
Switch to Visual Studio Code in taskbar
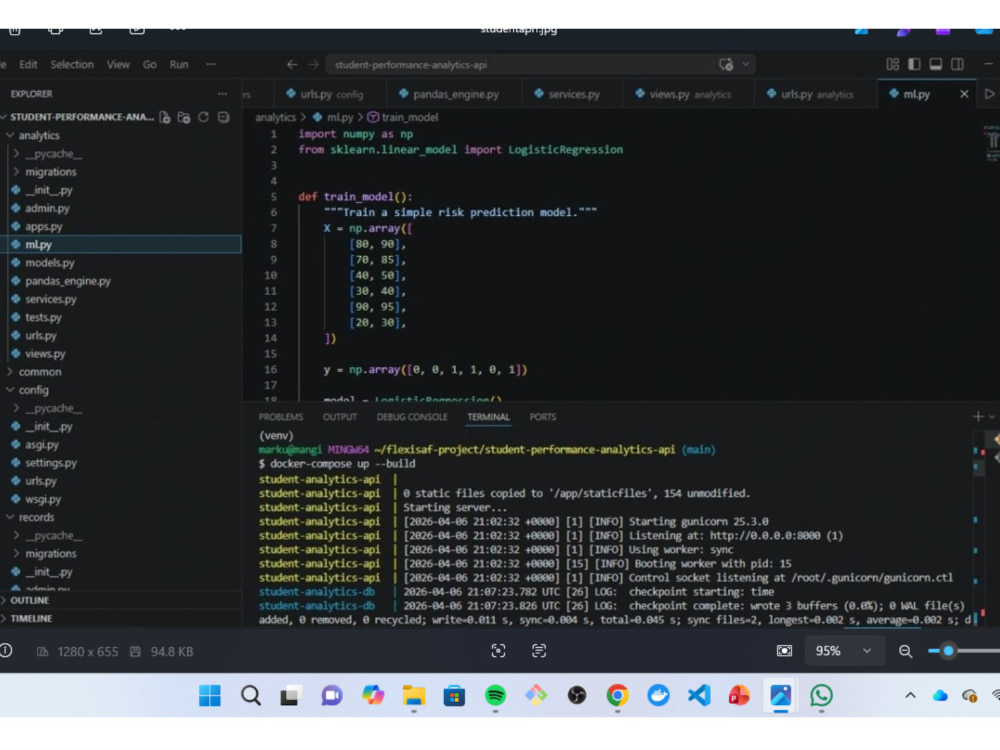(x=699, y=695)
